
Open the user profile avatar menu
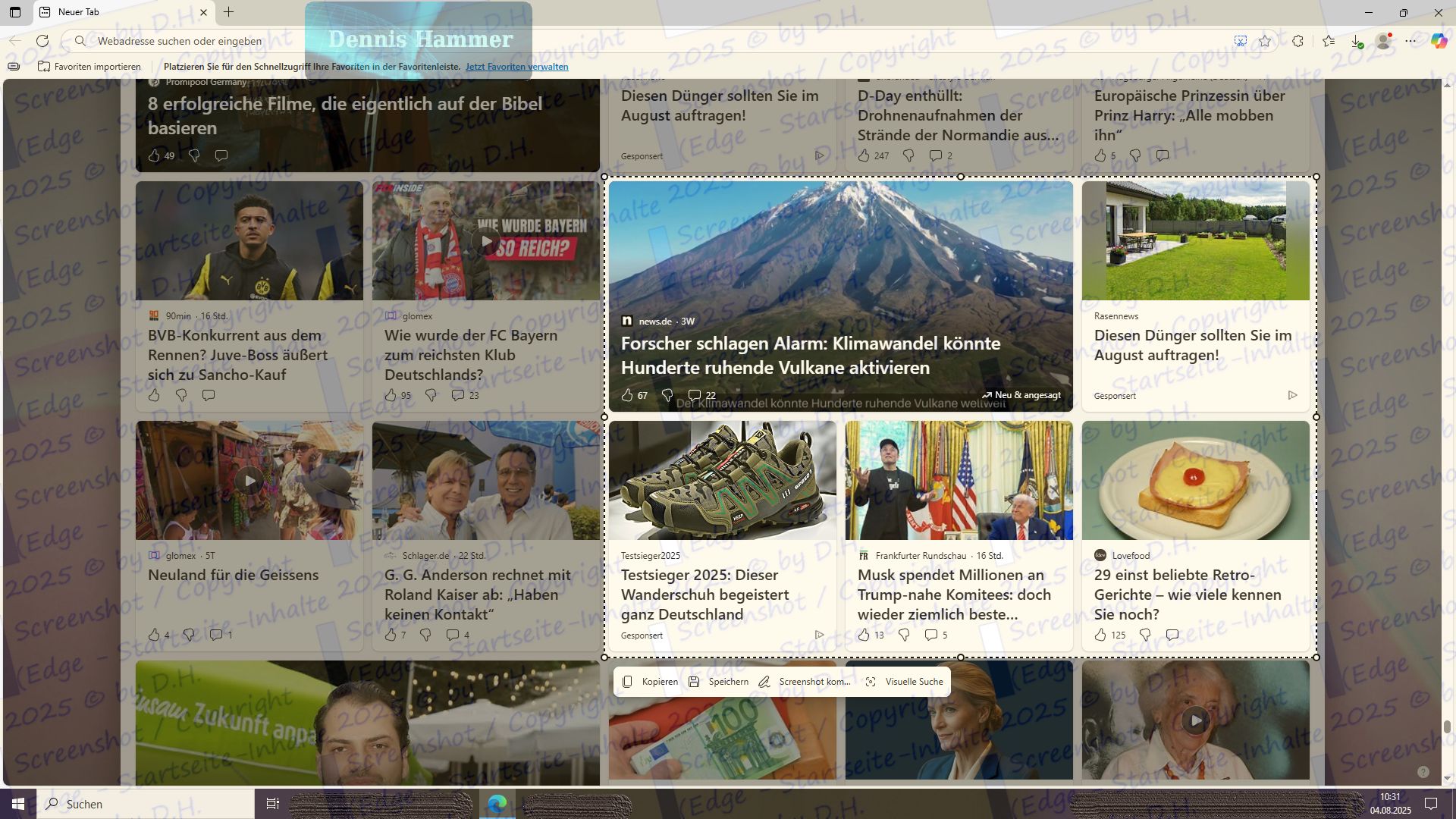point(1384,41)
